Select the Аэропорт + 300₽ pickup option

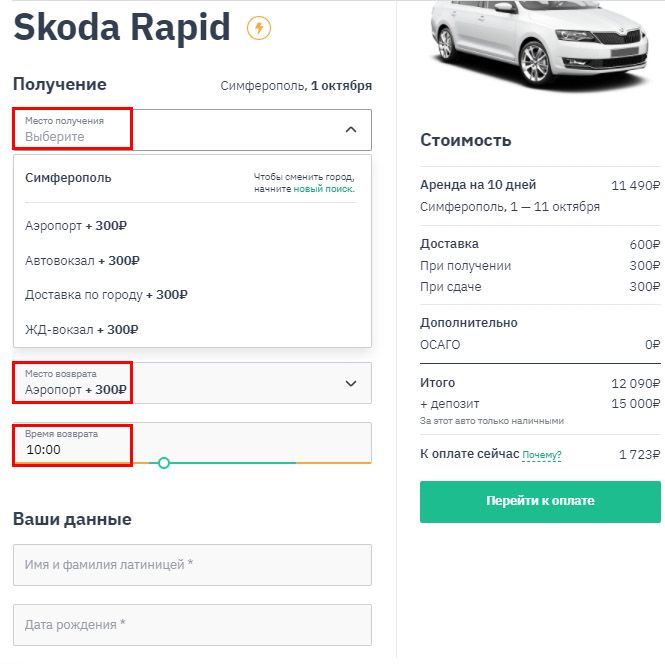pos(76,226)
